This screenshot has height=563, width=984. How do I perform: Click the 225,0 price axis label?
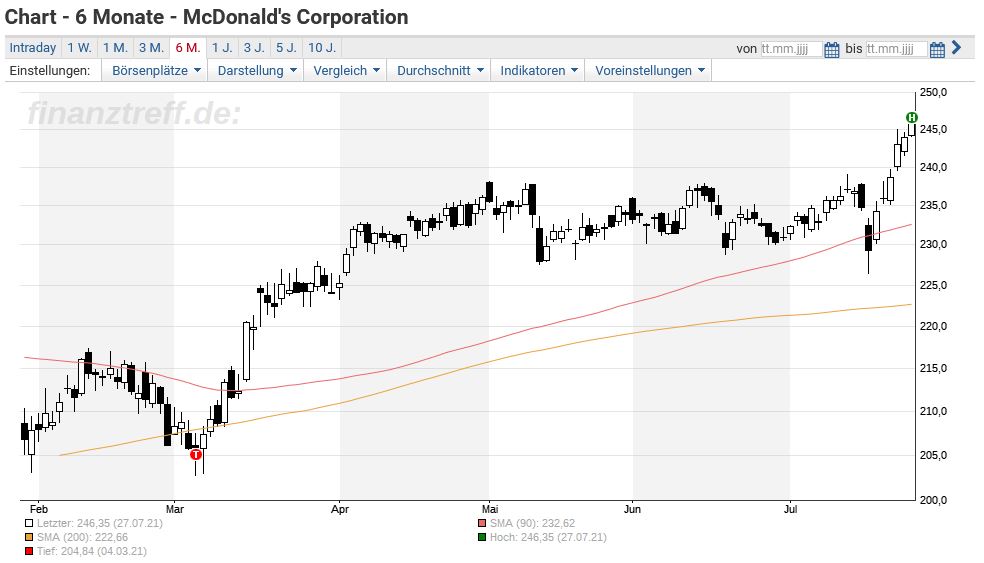(x=933, y=285)
